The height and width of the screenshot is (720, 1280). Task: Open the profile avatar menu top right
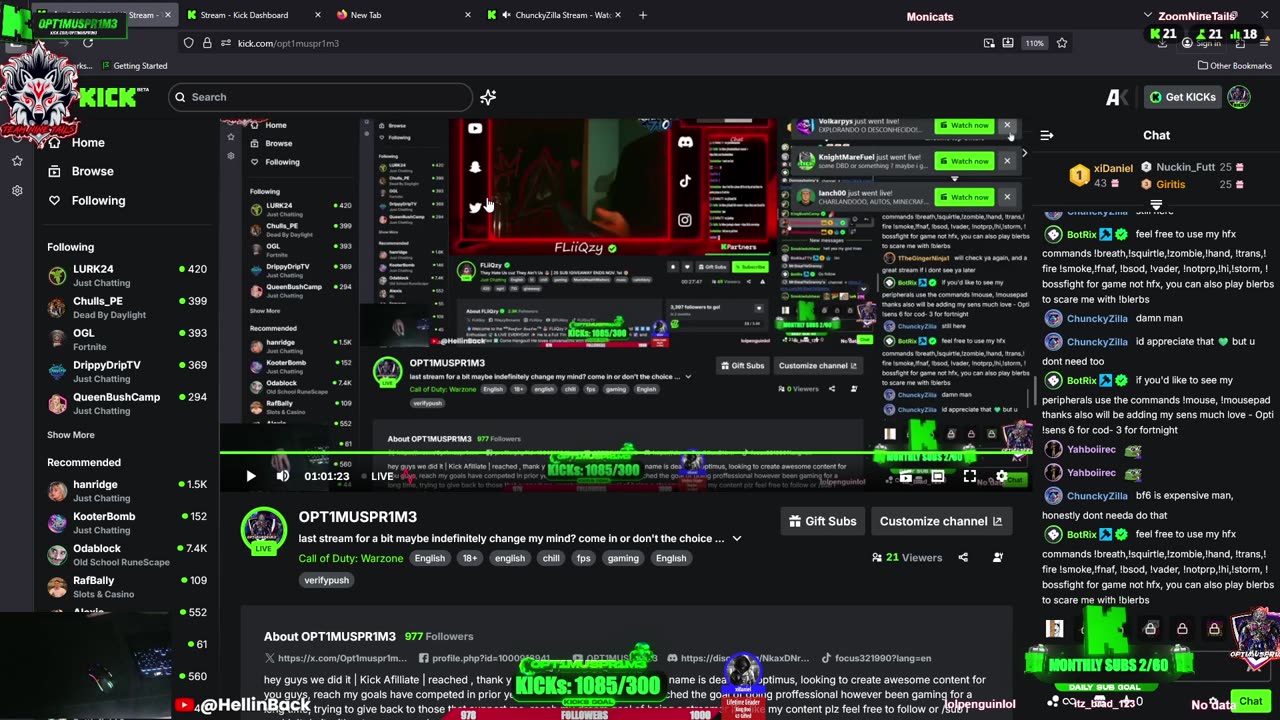point(1239,97)
